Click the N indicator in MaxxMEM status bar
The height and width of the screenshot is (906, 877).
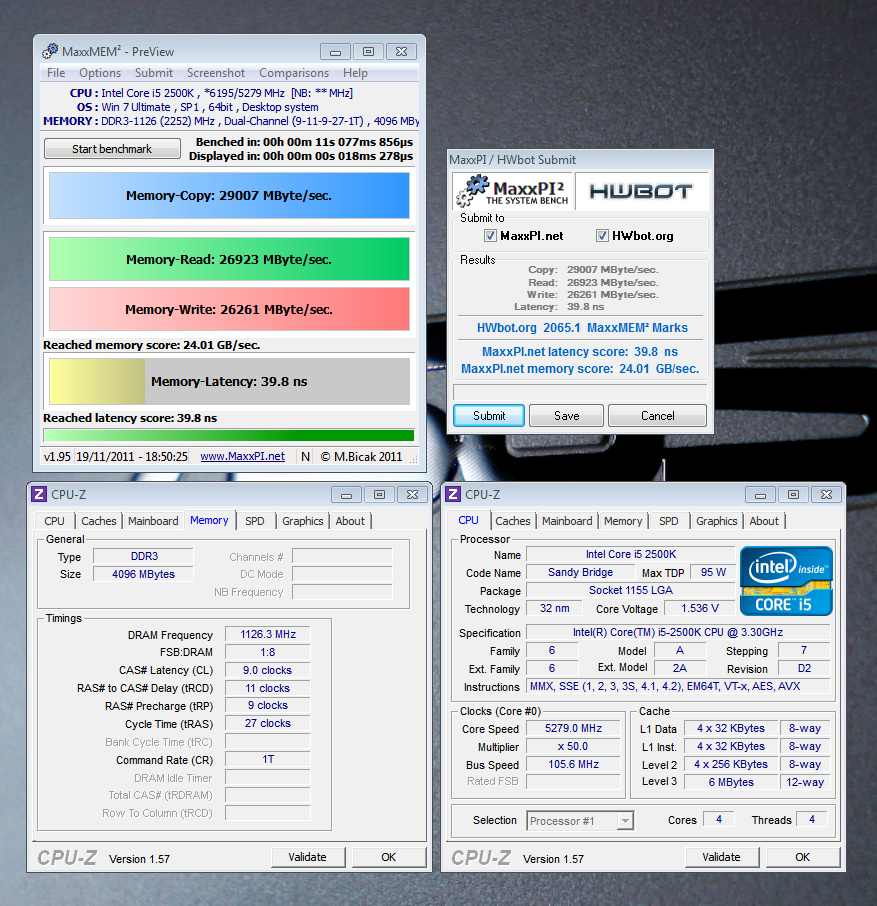pos(306,456)
